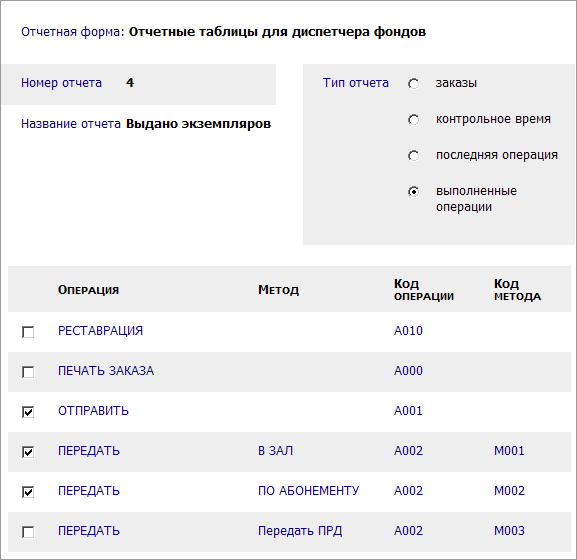
Task: Click the ОТПРАВИТЬ operation text
Action: coord(93,411)
